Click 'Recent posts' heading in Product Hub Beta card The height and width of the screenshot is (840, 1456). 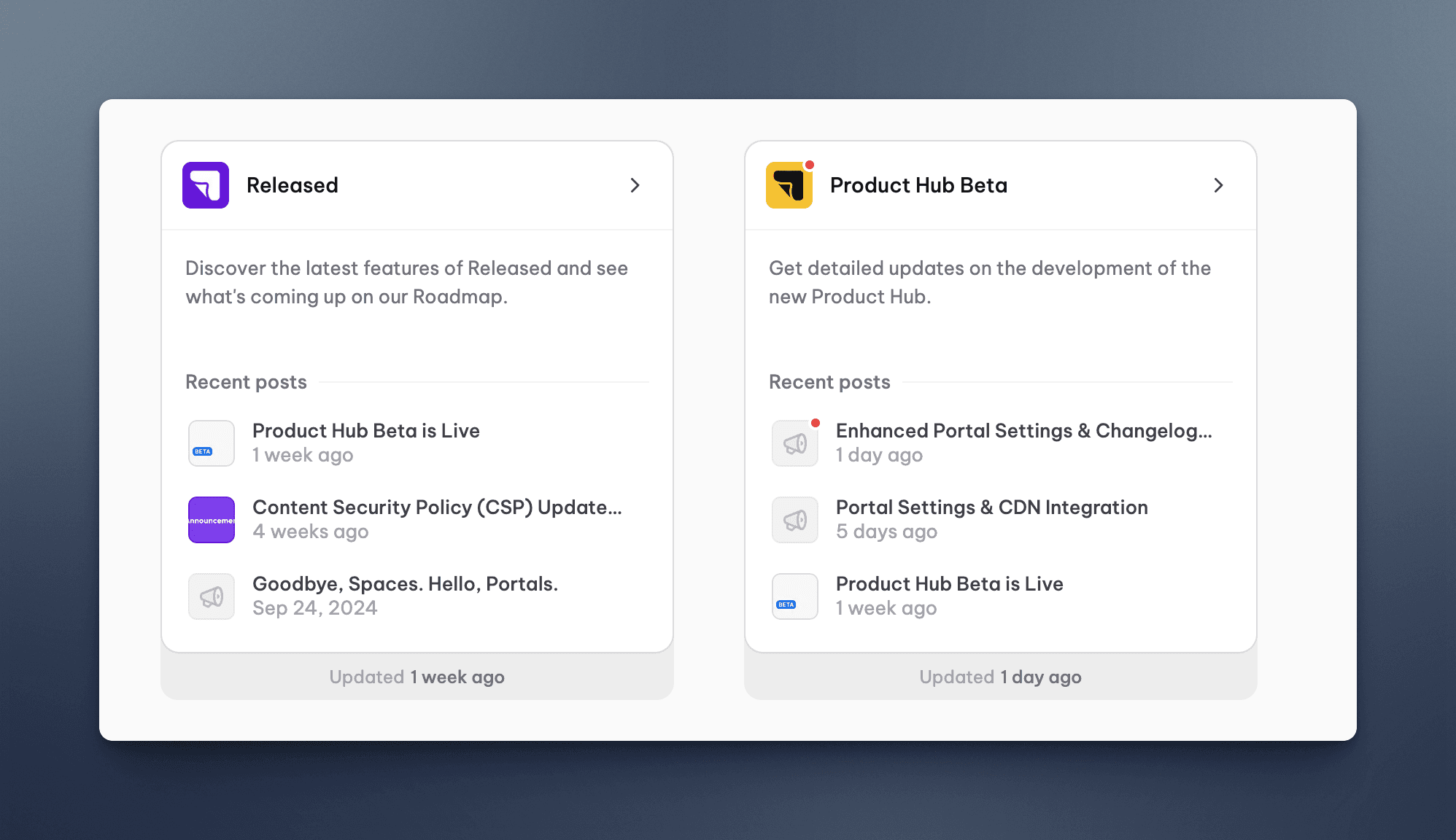point(830,382)
